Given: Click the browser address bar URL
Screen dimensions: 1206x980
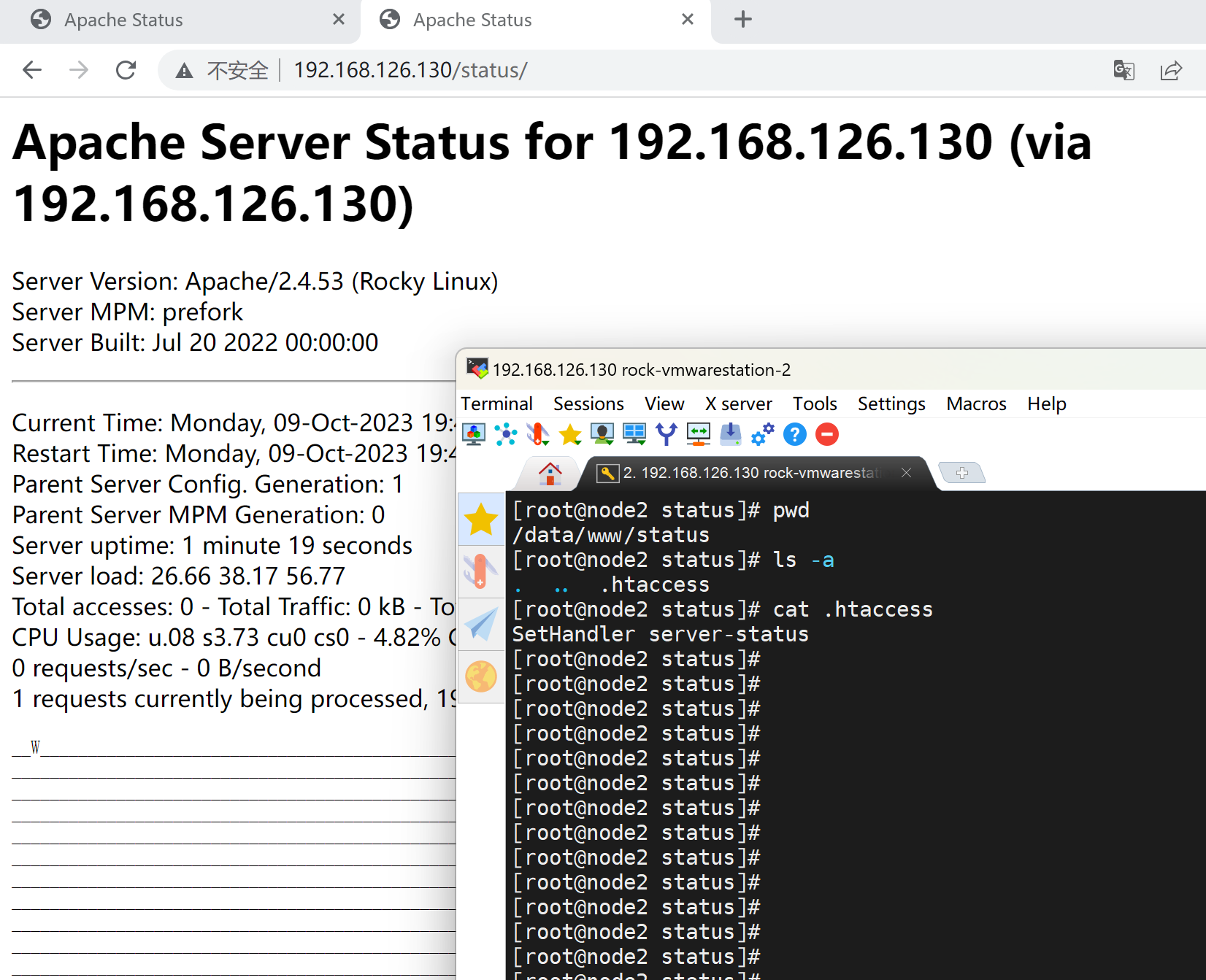Looking at the screenshot, I should tap(410, 70).
